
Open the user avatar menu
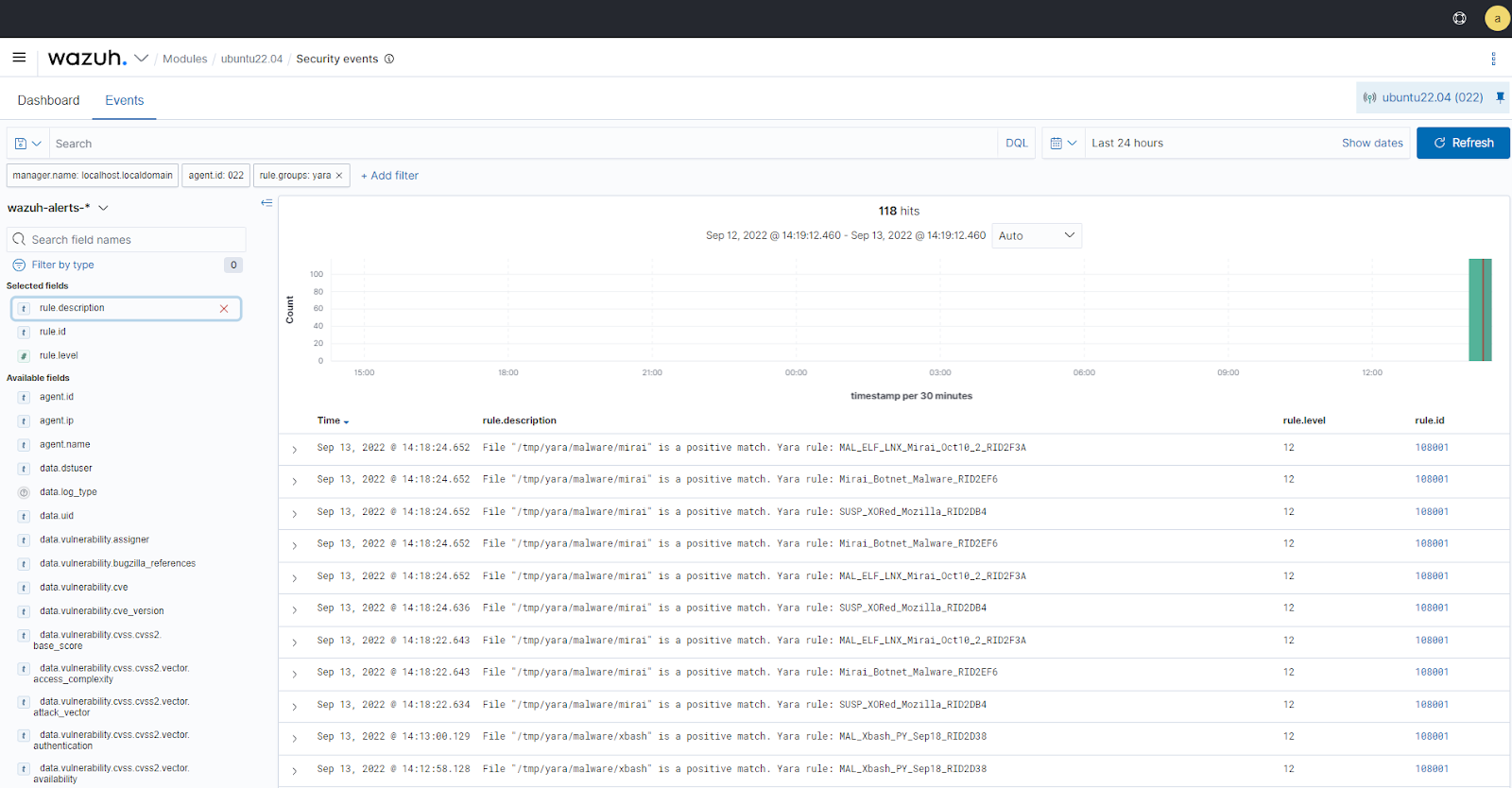1497,18
